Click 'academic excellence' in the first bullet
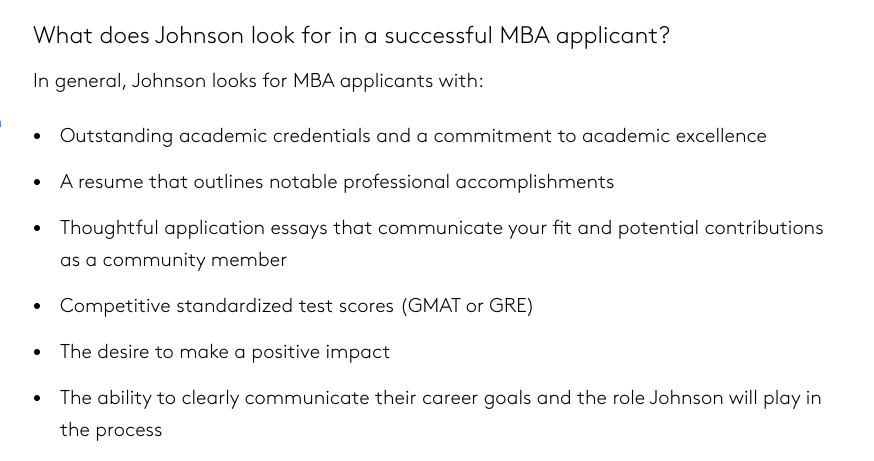 point(674,136)
